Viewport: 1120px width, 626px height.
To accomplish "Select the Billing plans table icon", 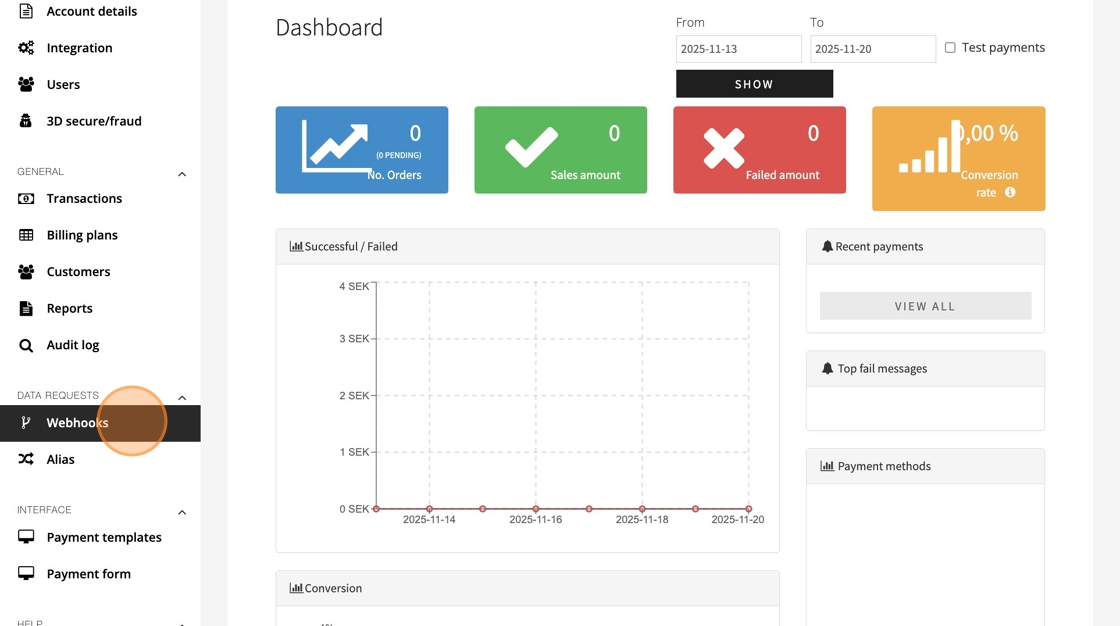I will click(26, 235).
